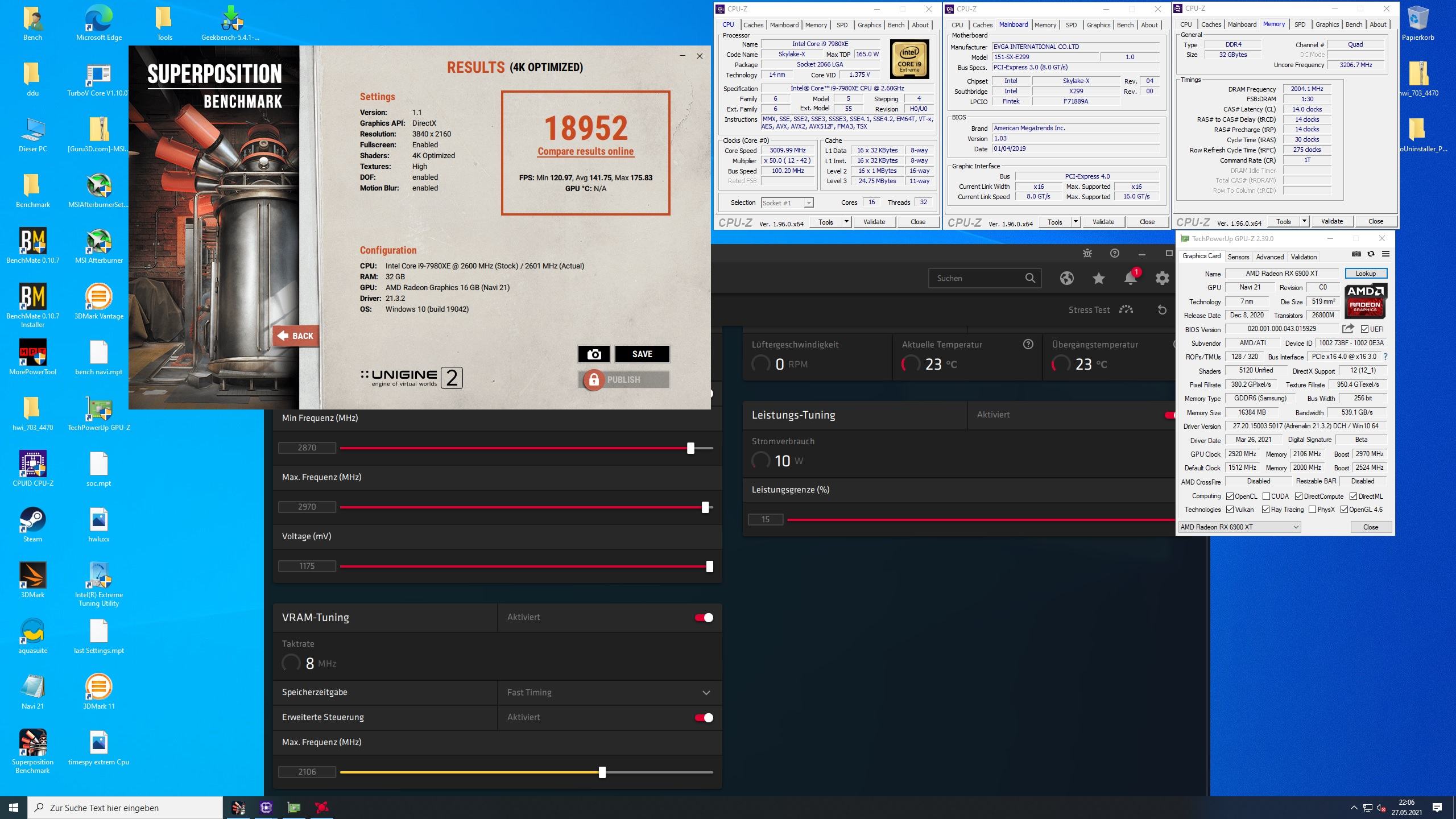
Task: Open Radeon Software help question-mark icon
Action: (x=1115, y=253)
